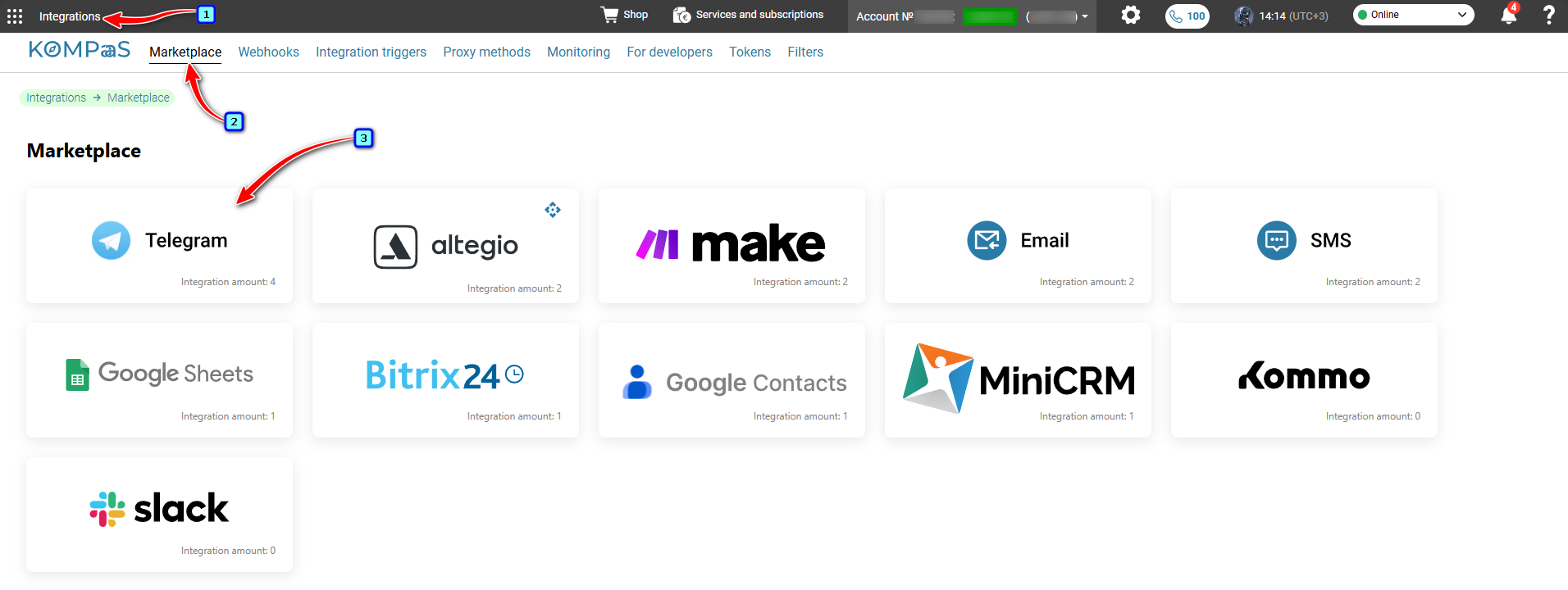The width and height of the screenshot is (1568, 590).
Task: Click the Marketplace page heading
Action: (84, 151)
